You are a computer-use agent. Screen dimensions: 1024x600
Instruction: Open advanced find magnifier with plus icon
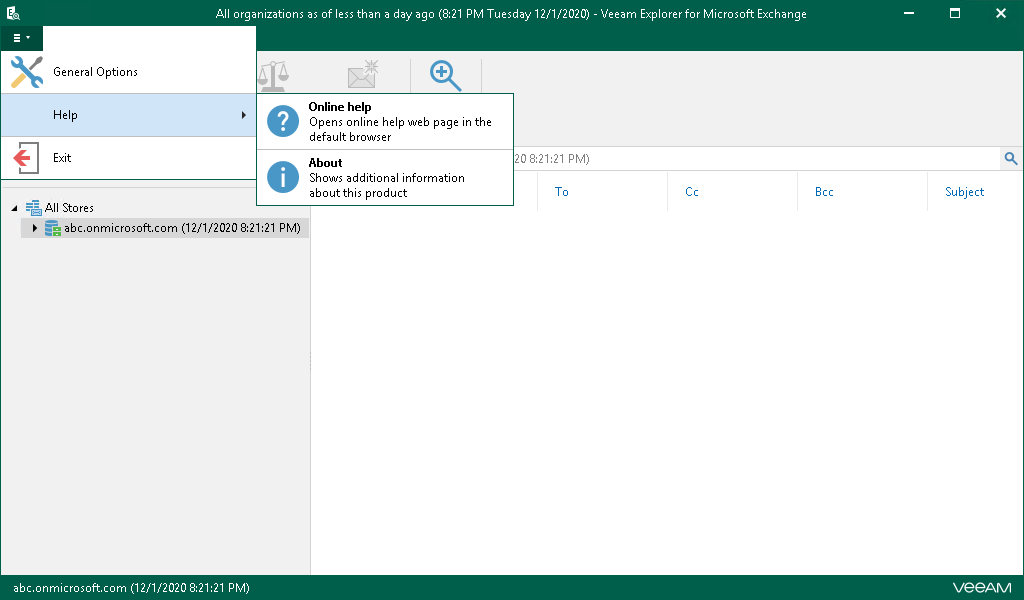click(445, 76)
